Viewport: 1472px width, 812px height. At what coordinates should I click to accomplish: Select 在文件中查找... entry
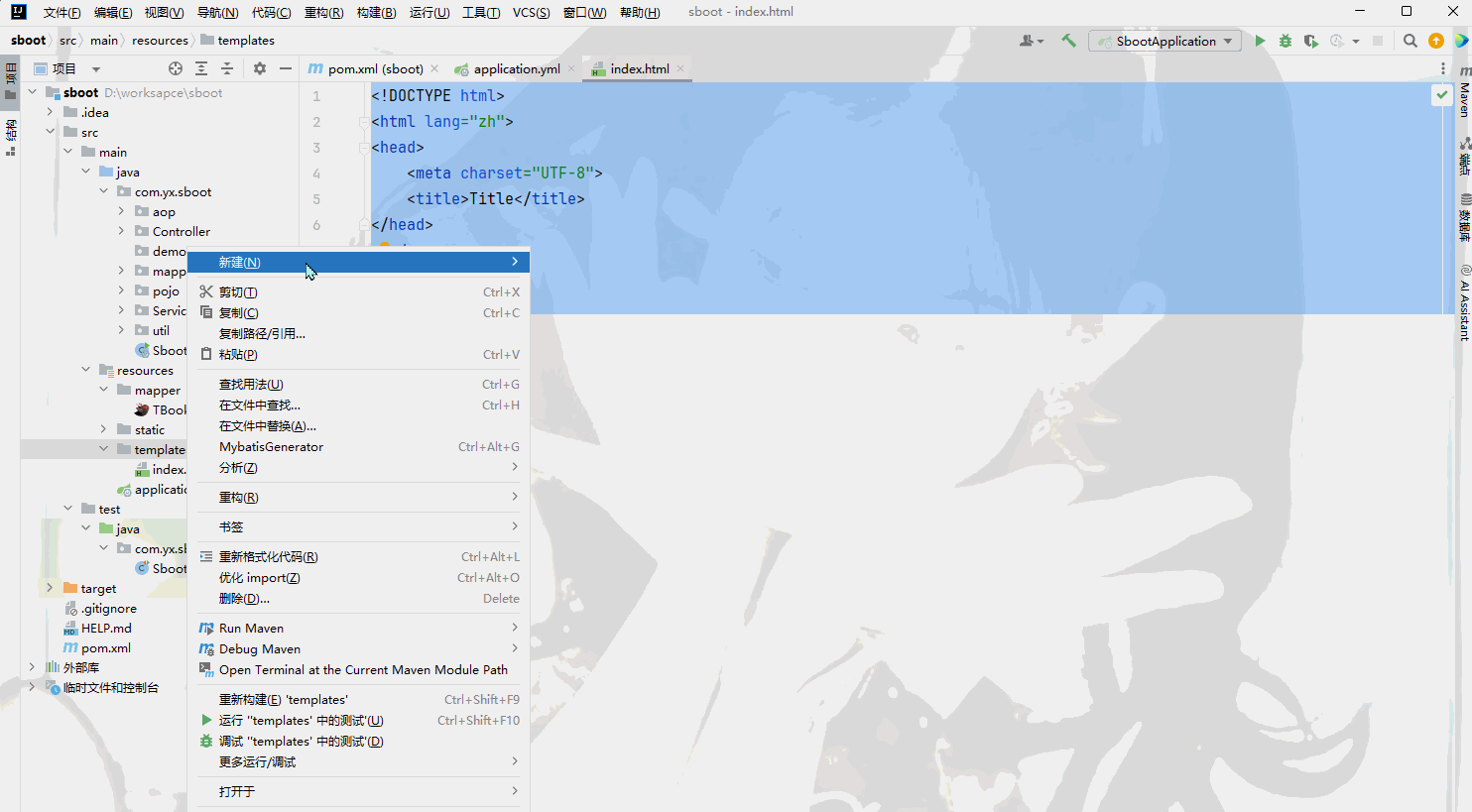coord(358,405)
